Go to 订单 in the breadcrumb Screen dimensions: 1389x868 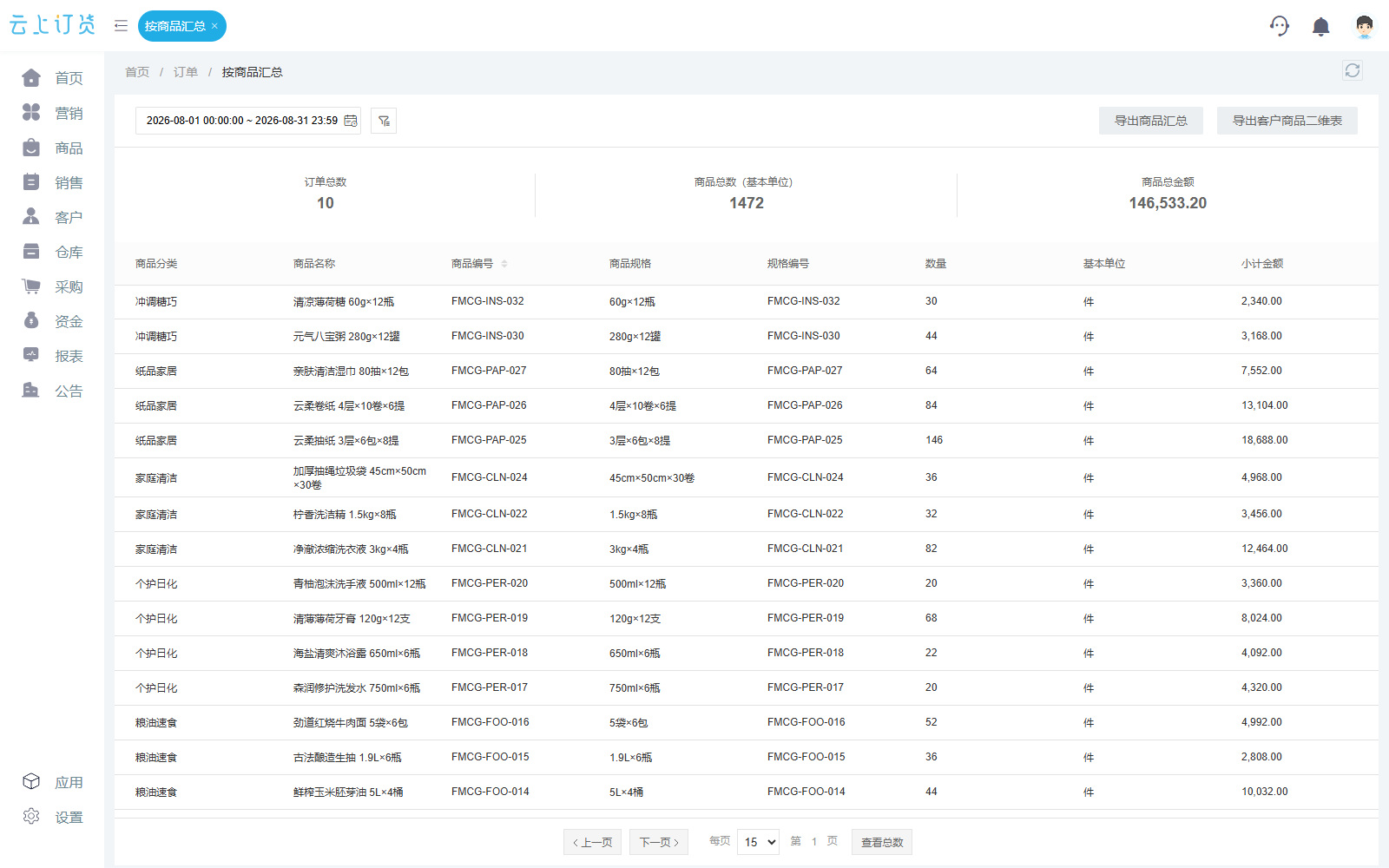[186, 72]
